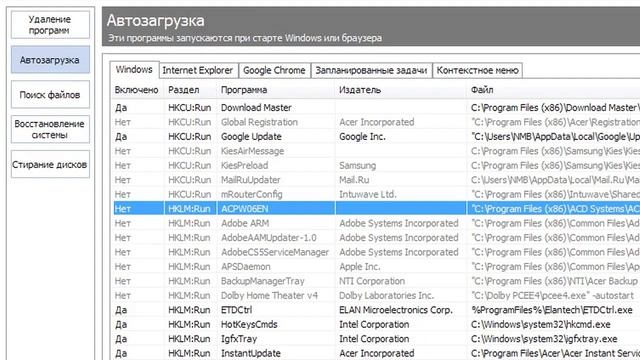Click the pcee4.exe -autostart path cell

pyautogui.click(x=553, y=296)
